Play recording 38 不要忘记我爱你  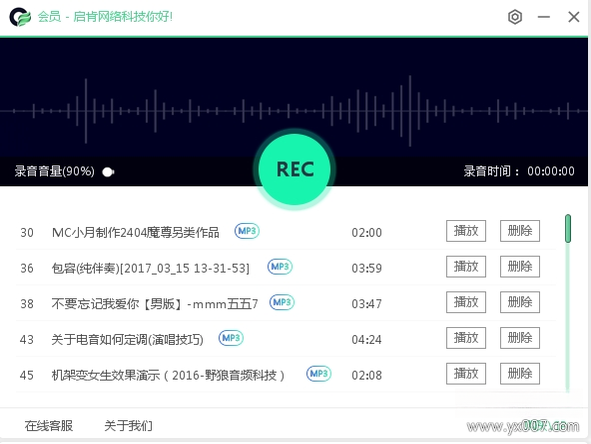466,302
